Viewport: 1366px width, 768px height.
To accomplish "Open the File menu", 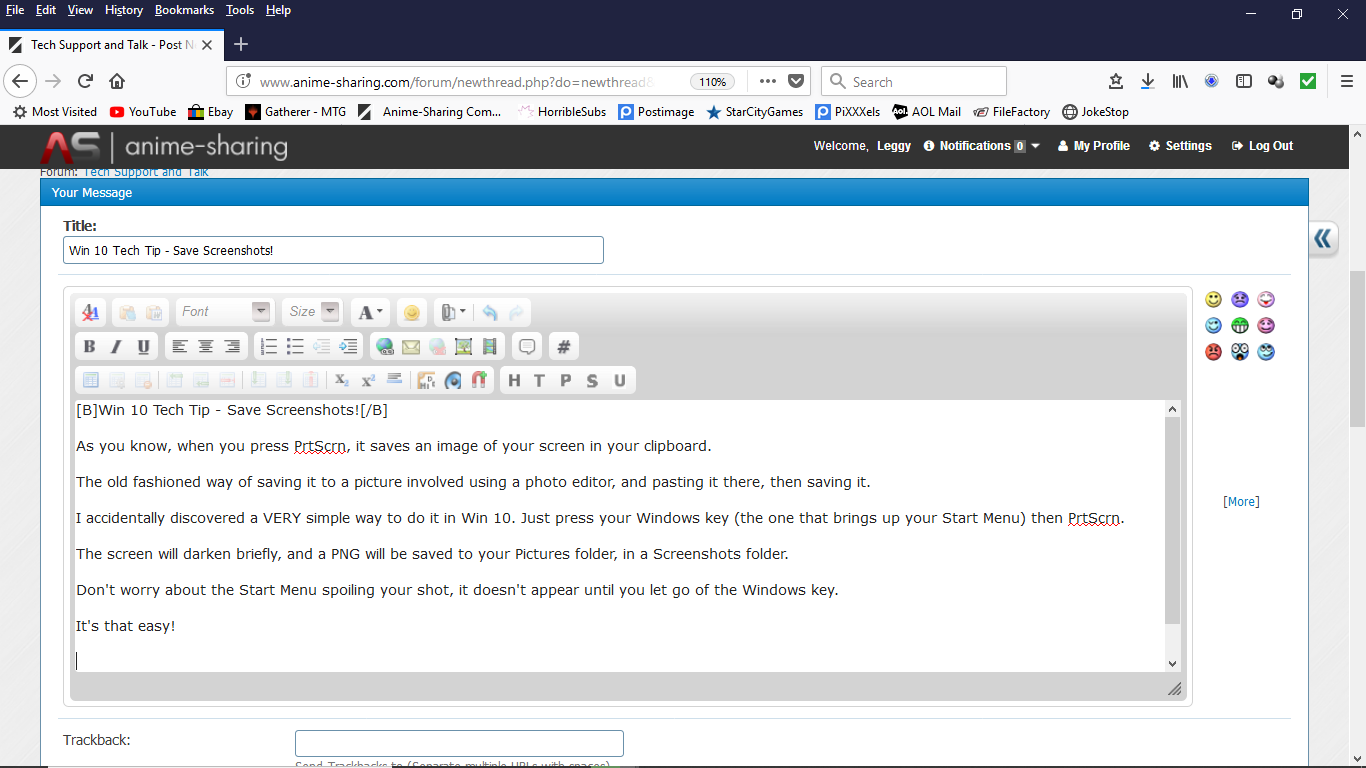I will (15, 10).
